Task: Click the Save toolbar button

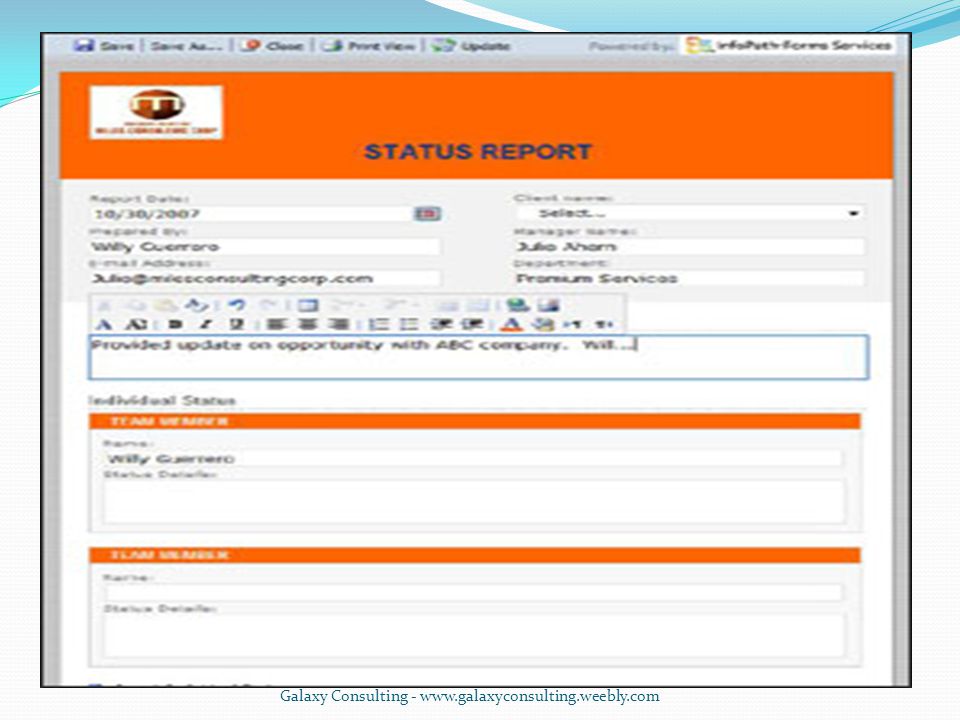Action: (x=103, y=46)
